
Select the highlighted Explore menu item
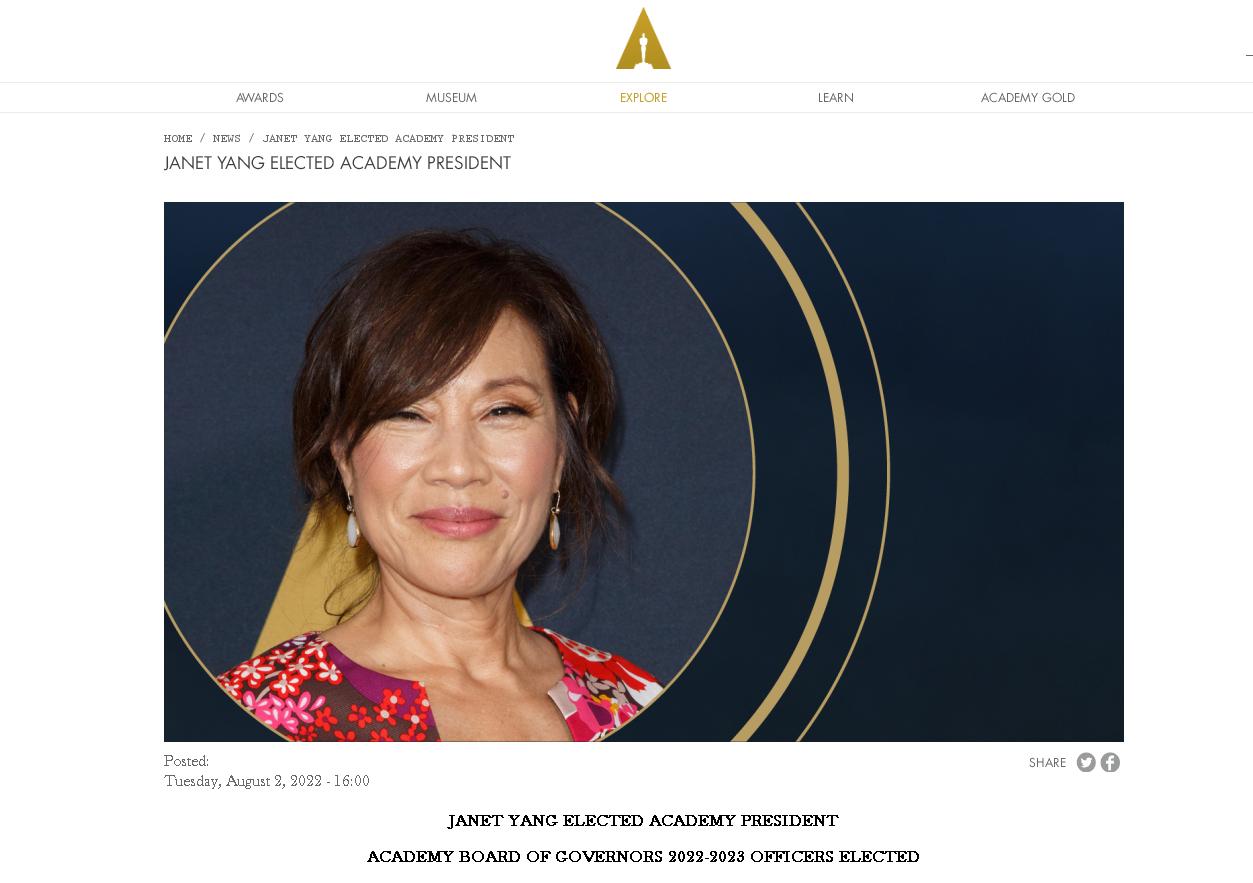[643, 97]
